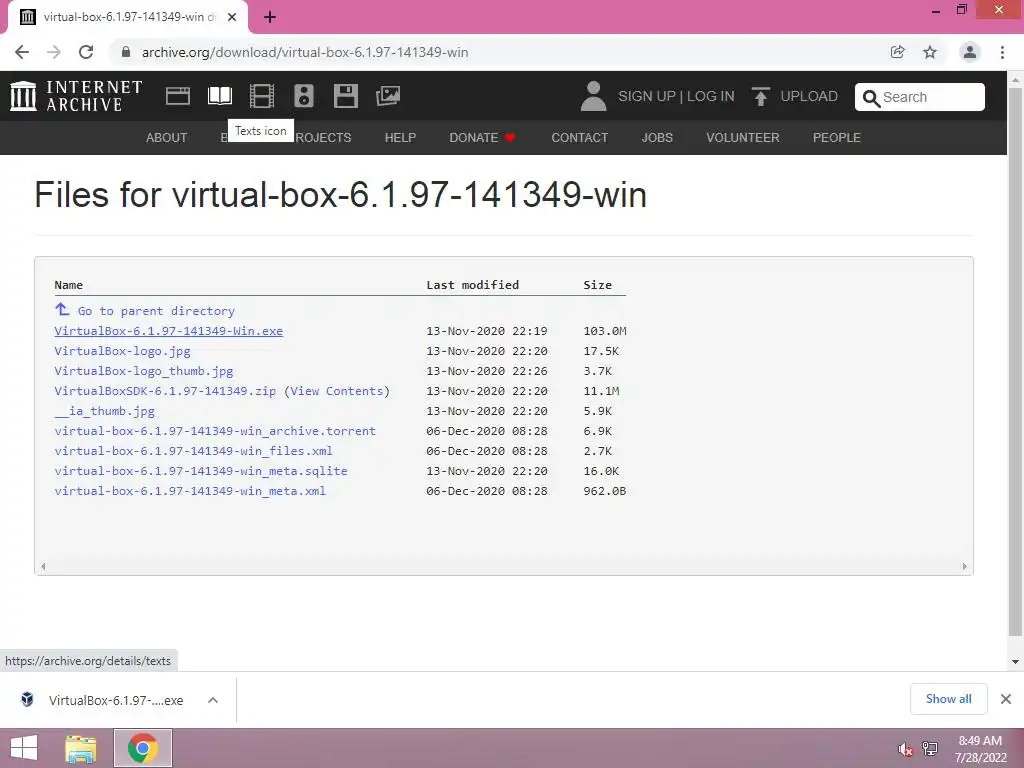Click Show all downloads button
The image size is (1024, 768).
click(x=948, y=699)
